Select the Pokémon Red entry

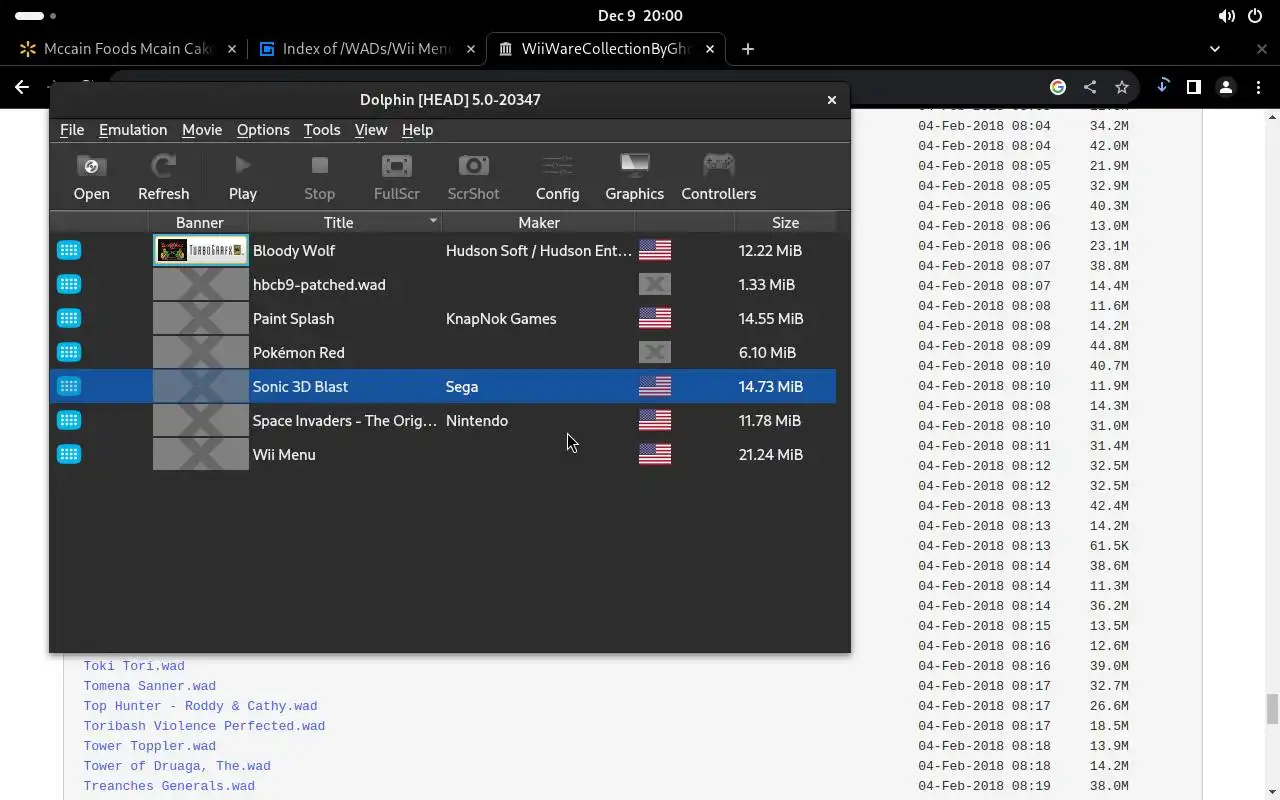click(298, 353)
